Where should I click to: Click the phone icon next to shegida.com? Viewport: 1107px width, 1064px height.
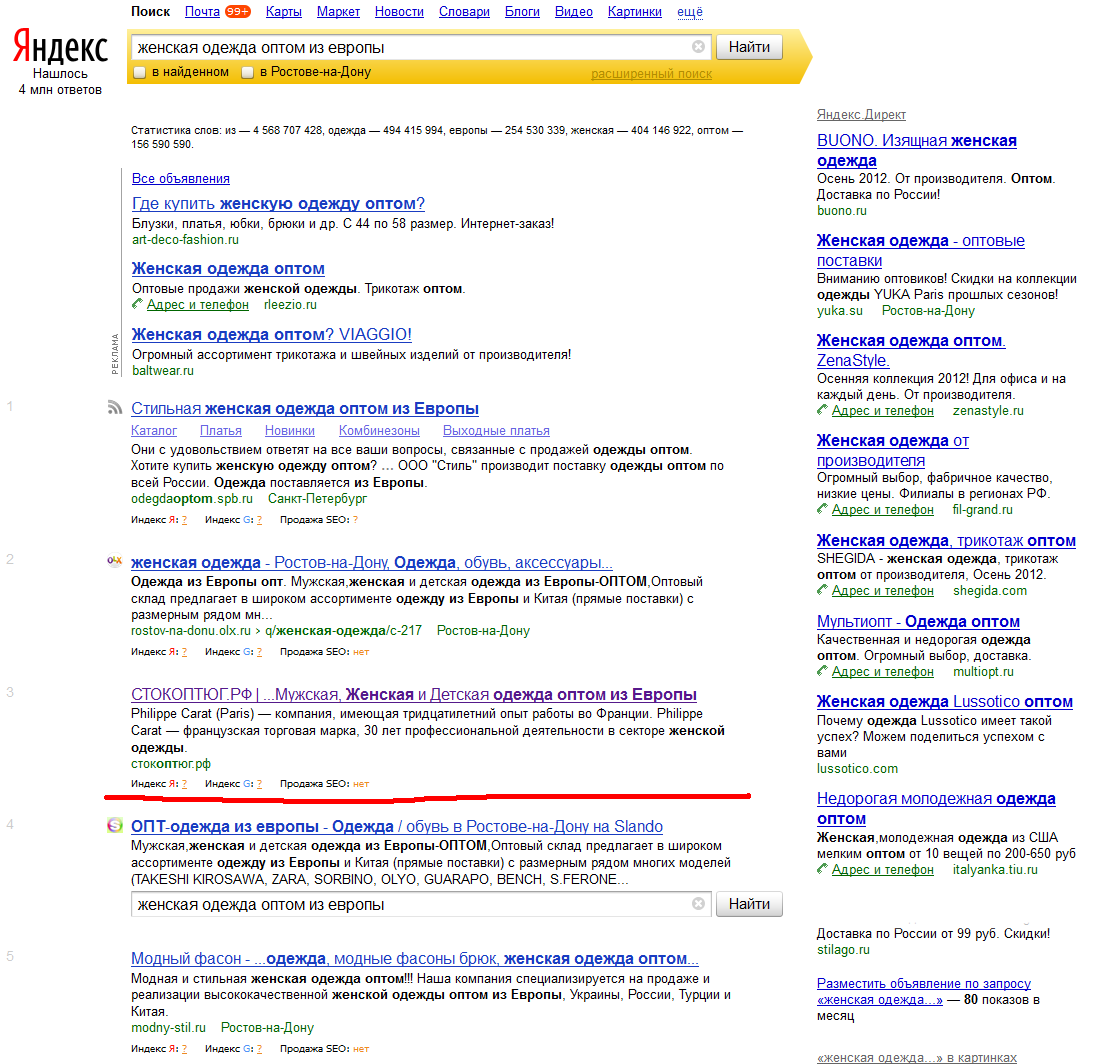pyautogui.click(x=822, y=590)
